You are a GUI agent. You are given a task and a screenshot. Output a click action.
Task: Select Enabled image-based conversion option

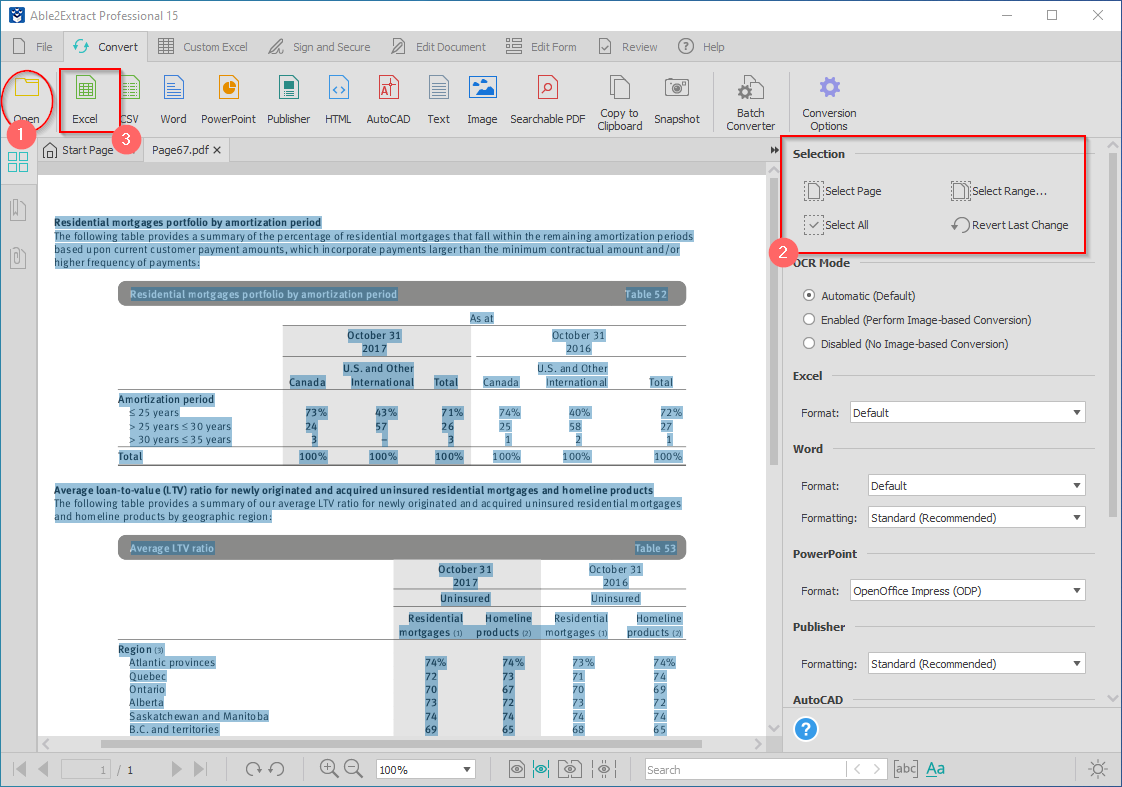[x=808, y=320]
